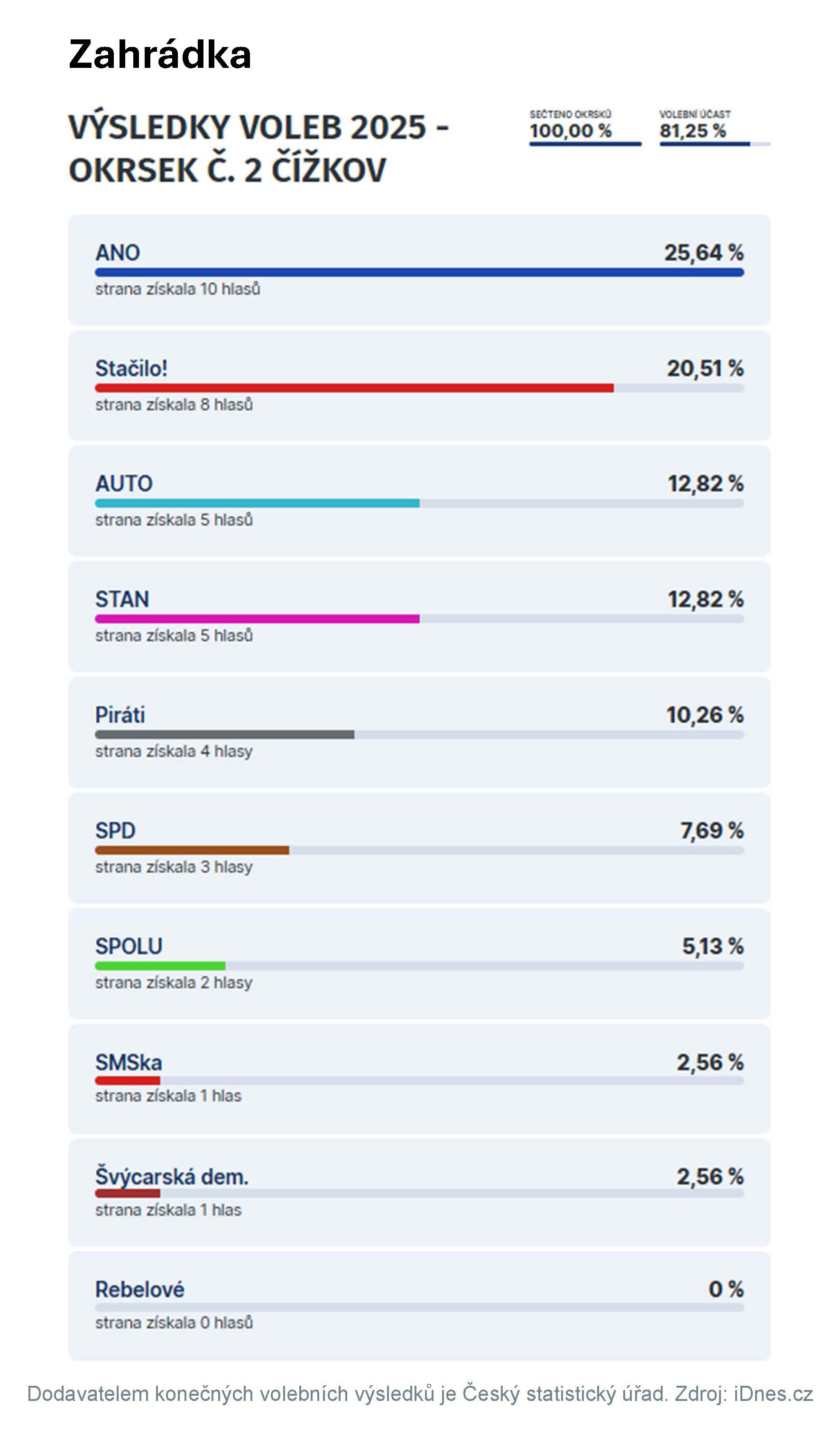Select the Stačilo! party name
The height and width of the screenshot is (1437, 840).
pos(131,368)
